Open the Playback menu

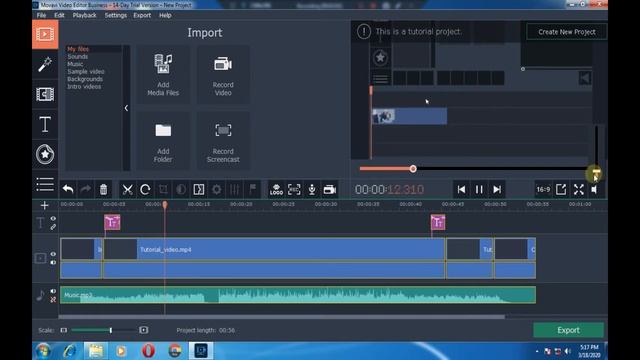84,15
